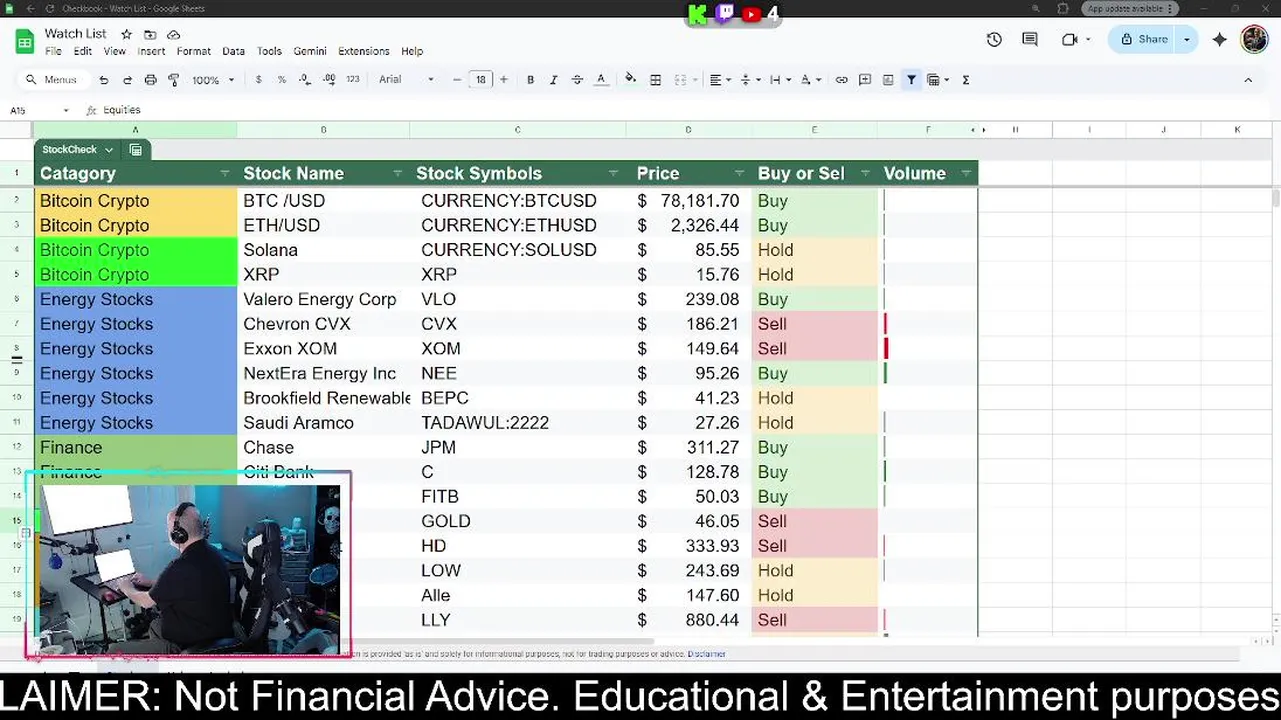Screen dimensions: 1281x720
Task: Insert a comment from the toolbar
Action: tap(865, 80)
